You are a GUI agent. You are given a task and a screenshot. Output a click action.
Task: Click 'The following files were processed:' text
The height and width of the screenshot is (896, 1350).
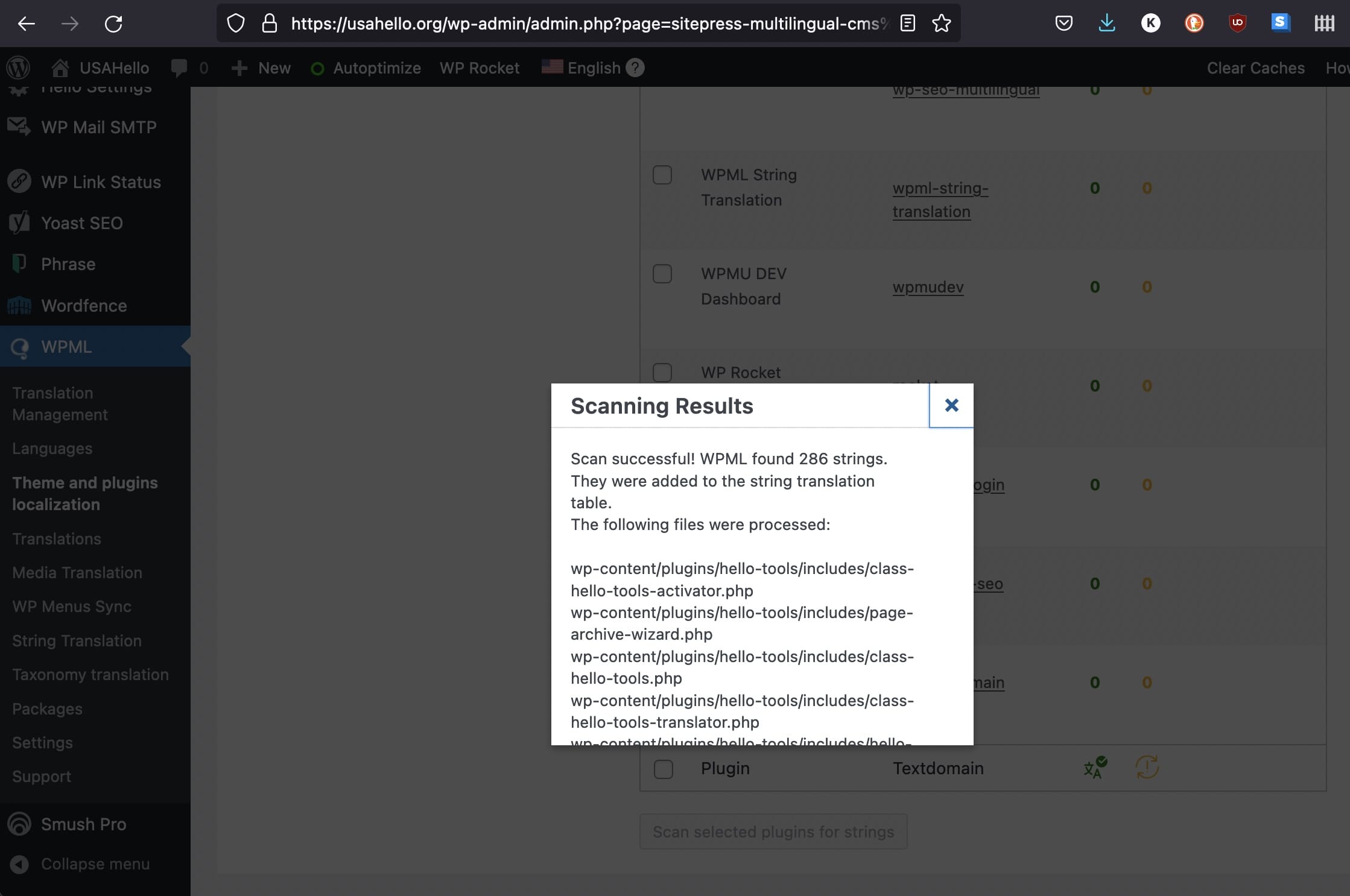(x=700, y=525)
